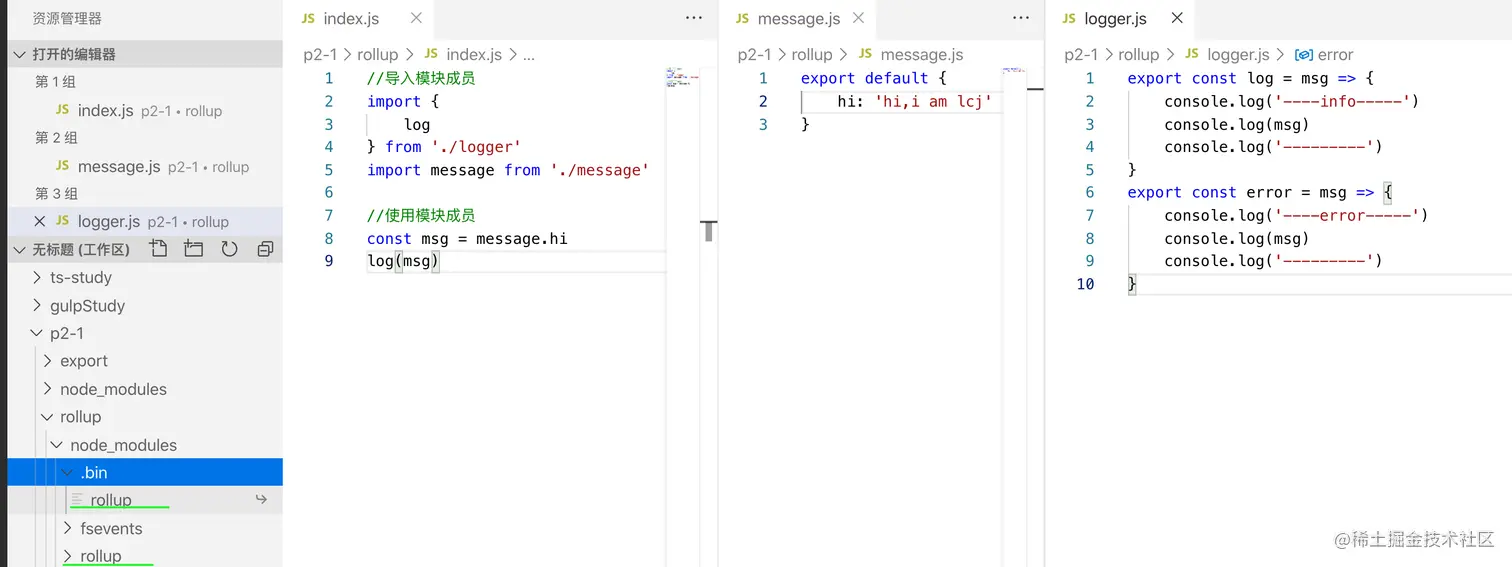Click the error breadcrumb in logger.js editor

[1335, 55]
